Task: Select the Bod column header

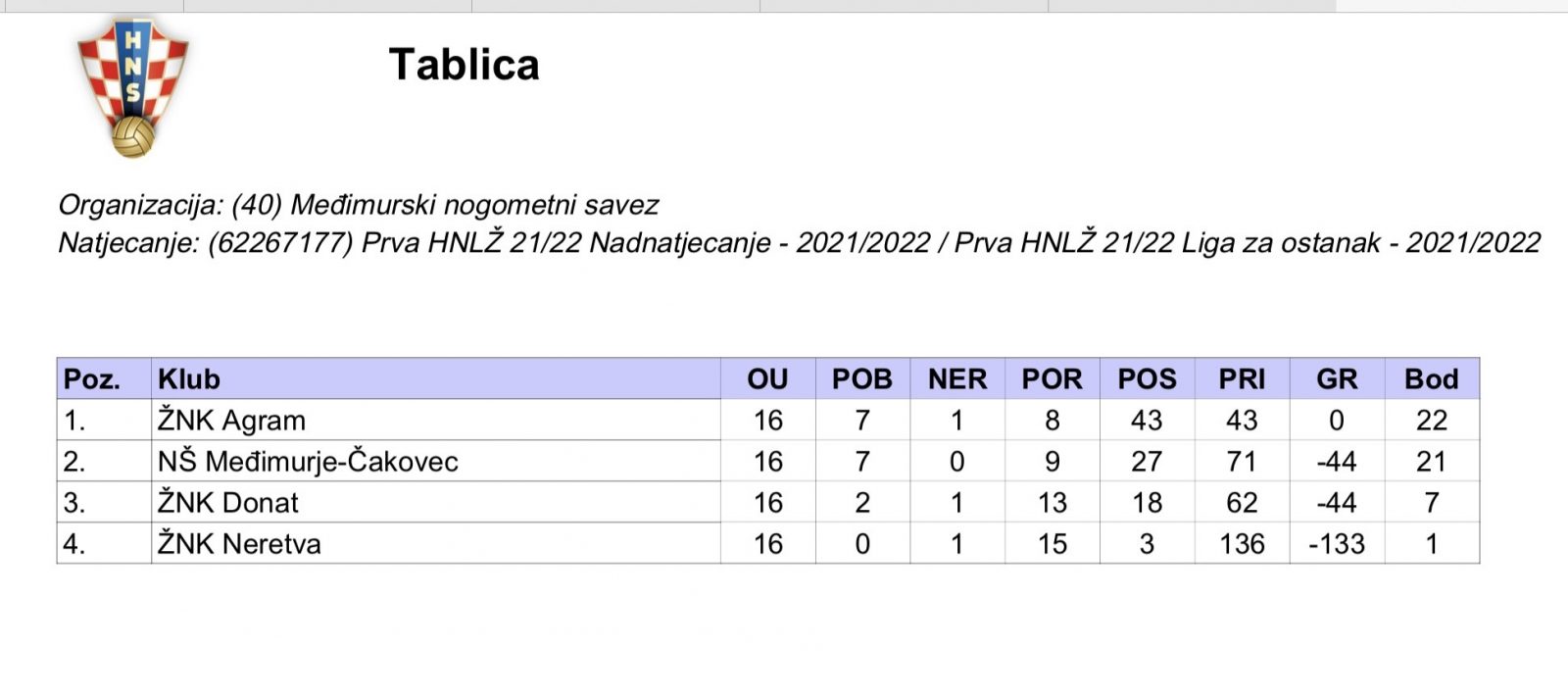Action: click(x=1431, y=379)
